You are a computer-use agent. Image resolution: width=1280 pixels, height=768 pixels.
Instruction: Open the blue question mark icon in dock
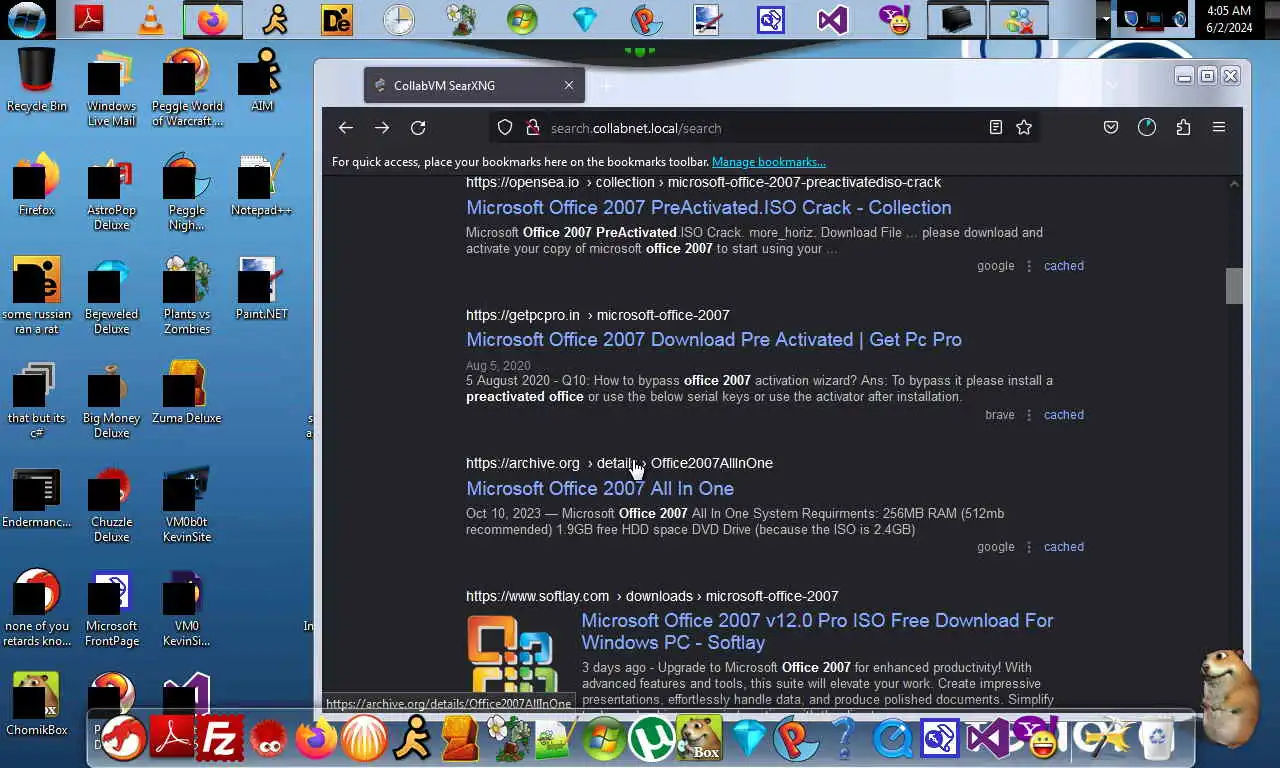coord(843,741)
